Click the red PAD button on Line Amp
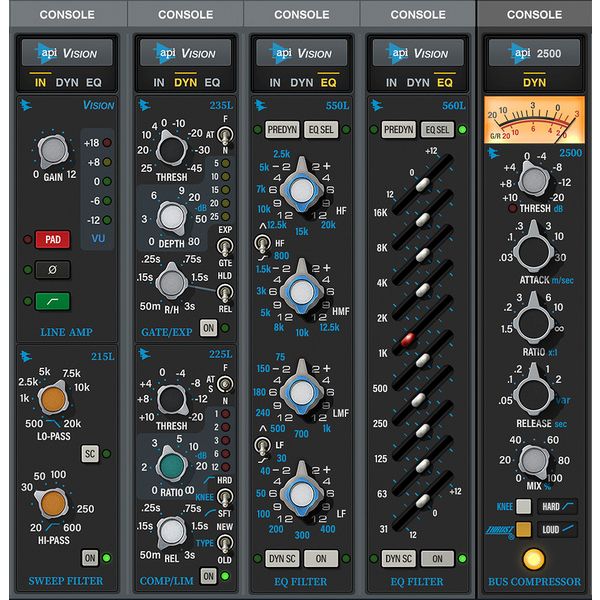Image resolution: width=600 pixels, height=600 pixels. point(53,240)
